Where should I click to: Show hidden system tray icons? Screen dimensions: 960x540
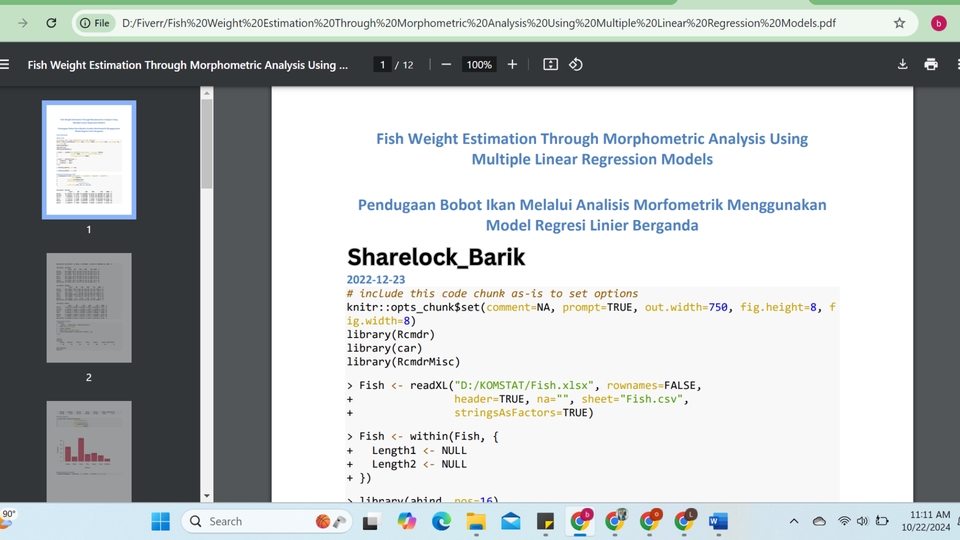tap(794, 522)
